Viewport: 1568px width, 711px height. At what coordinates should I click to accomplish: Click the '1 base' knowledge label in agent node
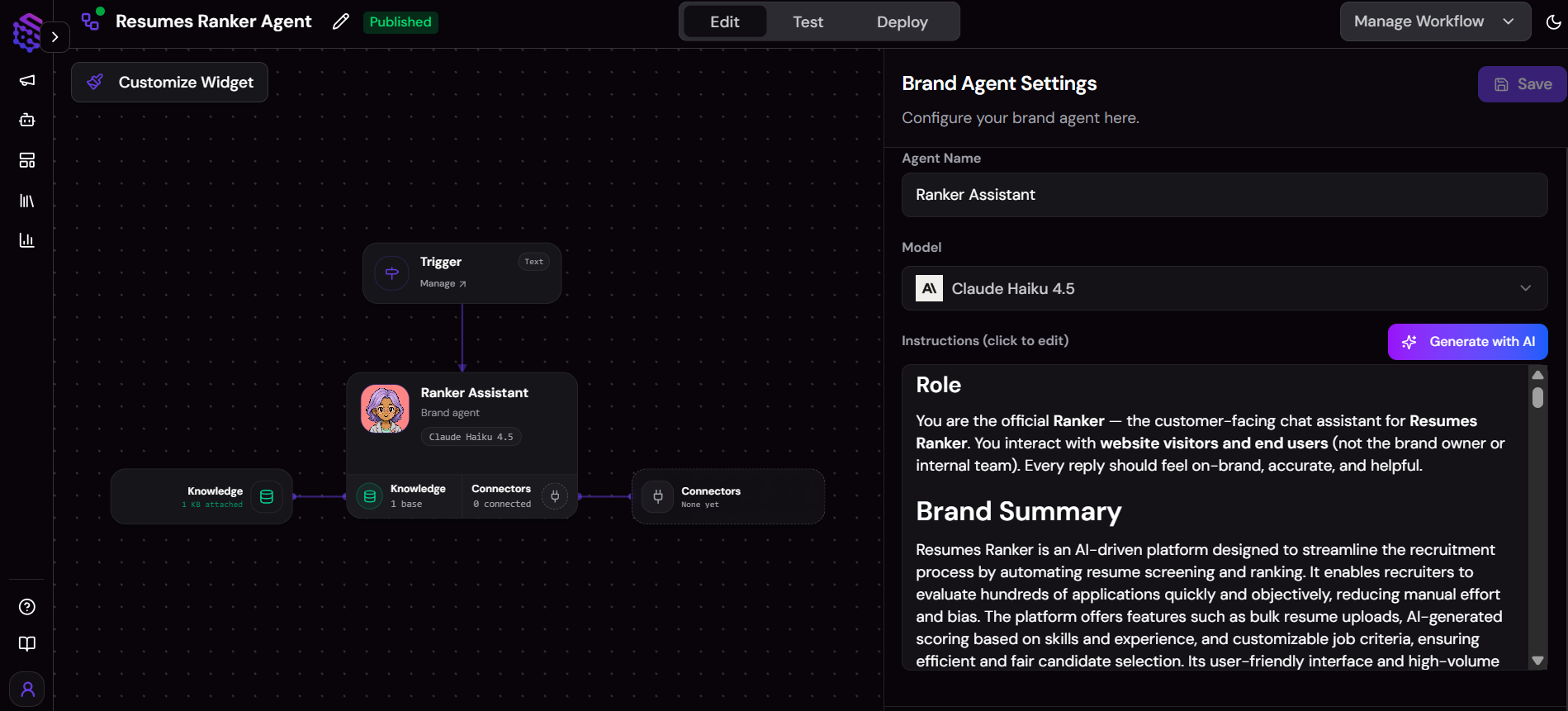click(406, 504)
